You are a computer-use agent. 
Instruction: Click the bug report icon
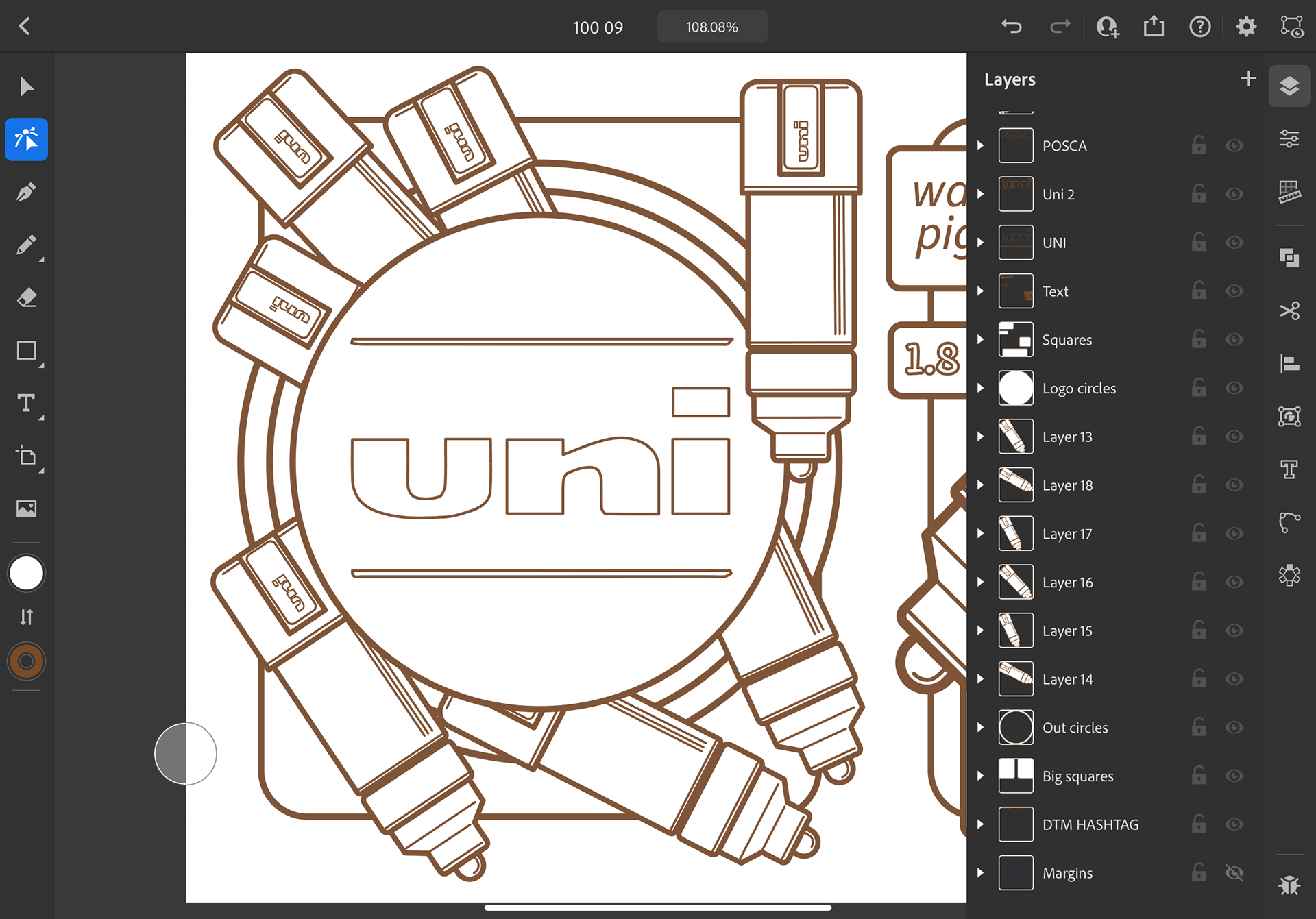click(1289, 885)
